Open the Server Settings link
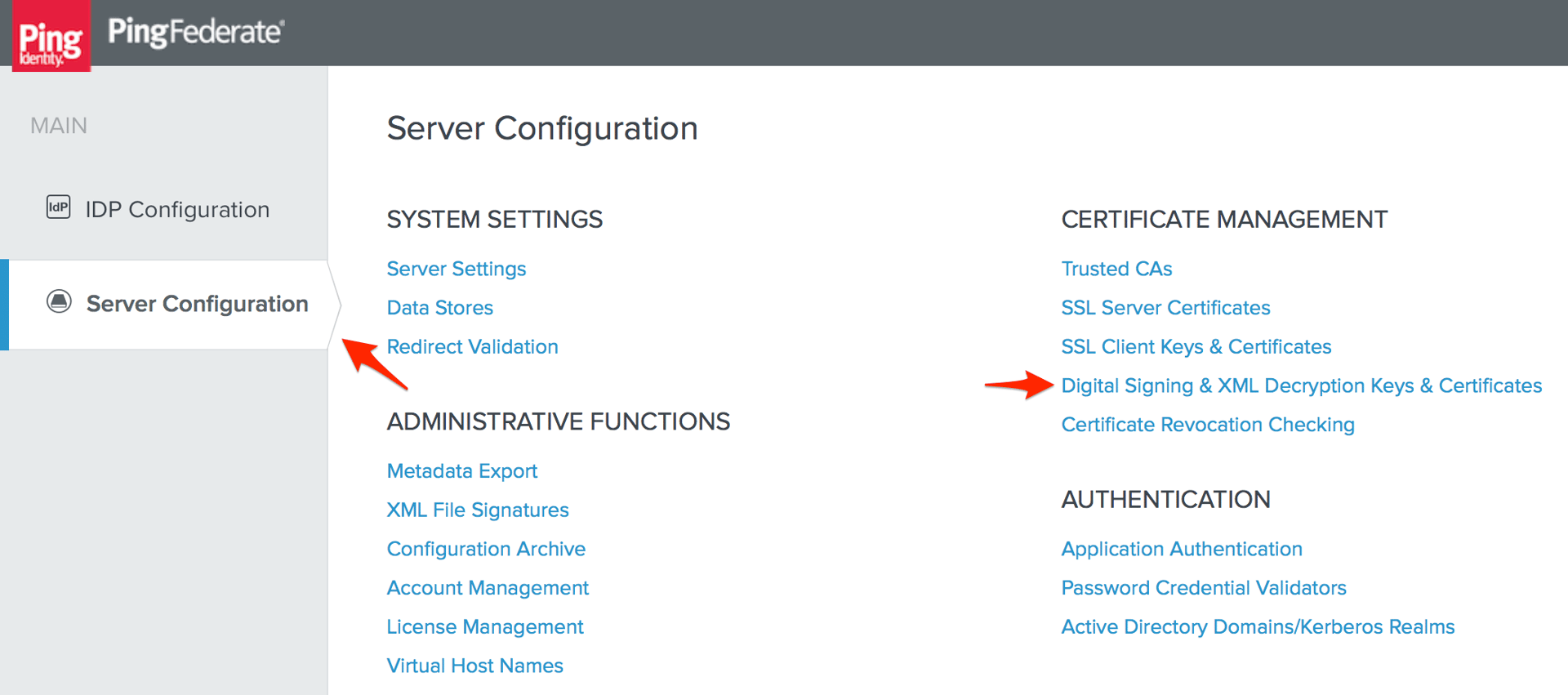Image resolution: width=1568 pixels, height=695 pixels. pos(456,269)
